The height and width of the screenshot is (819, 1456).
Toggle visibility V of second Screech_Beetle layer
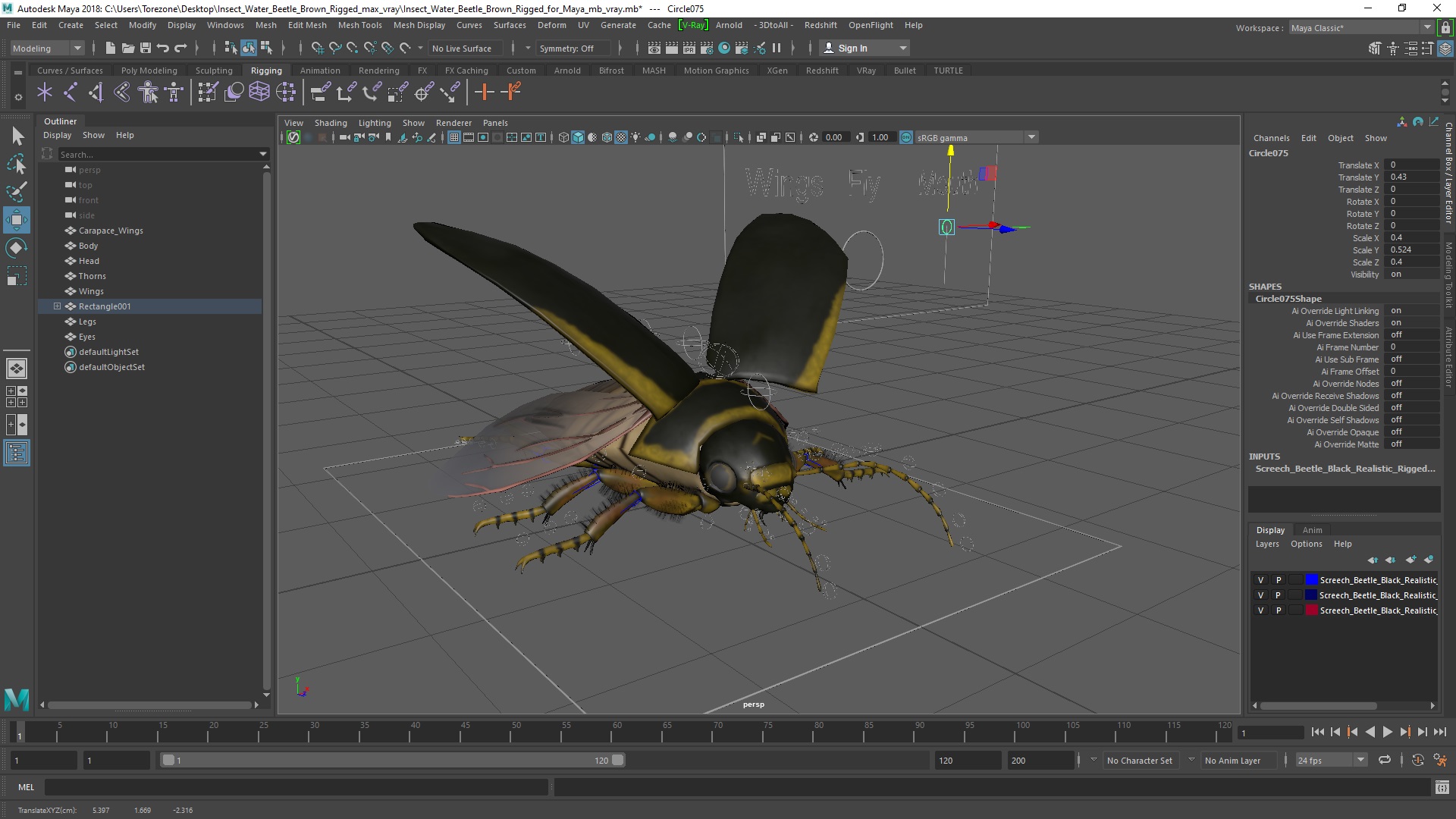1261,595
